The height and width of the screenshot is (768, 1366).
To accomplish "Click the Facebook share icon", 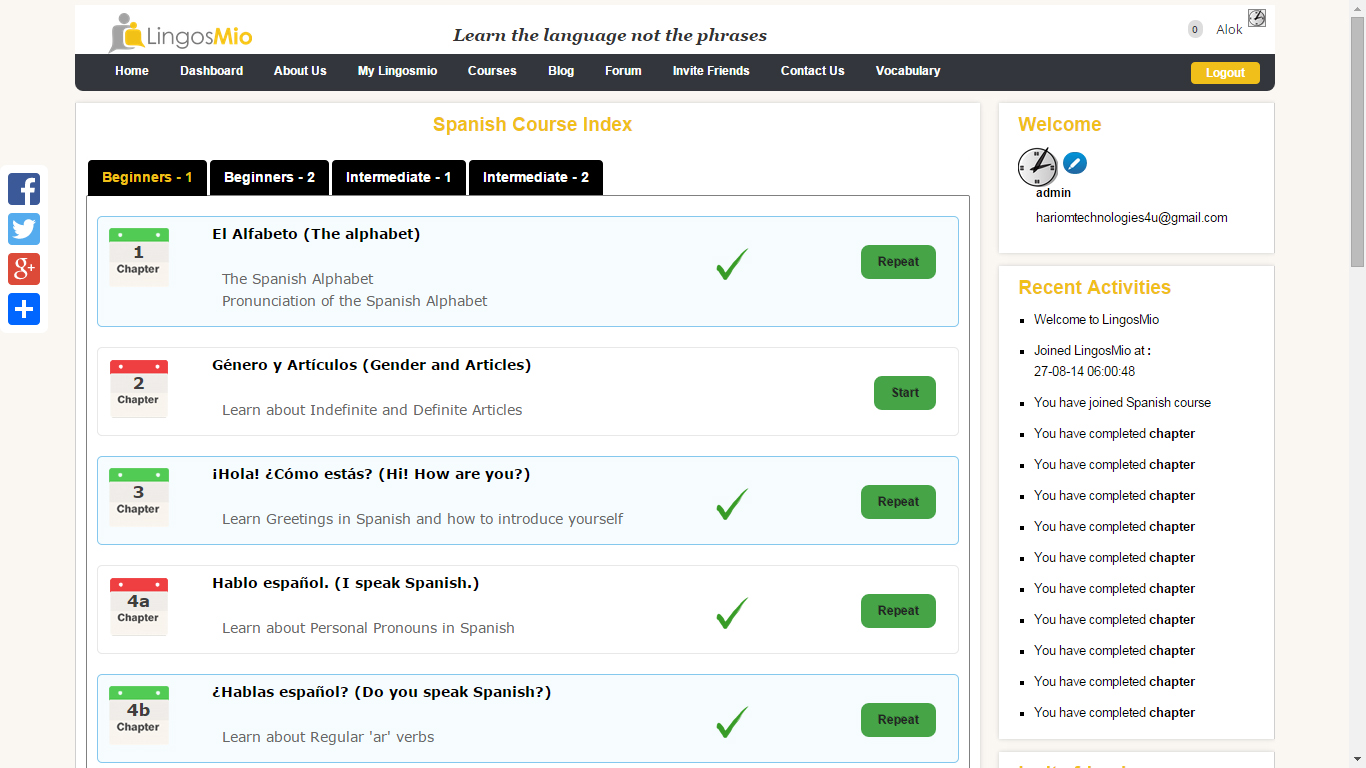I will click(x=24, y=189).
